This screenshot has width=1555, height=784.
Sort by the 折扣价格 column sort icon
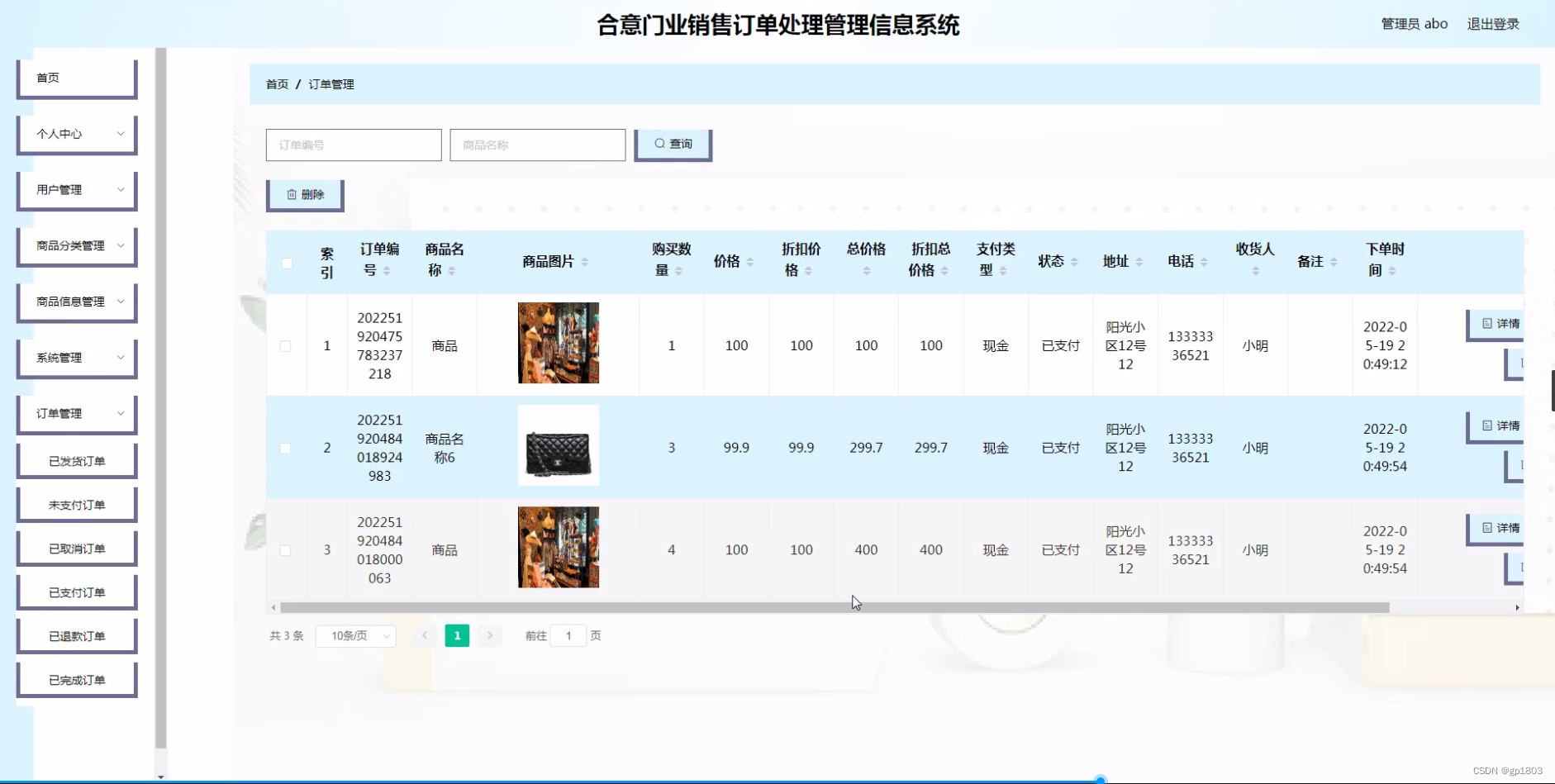809,271
